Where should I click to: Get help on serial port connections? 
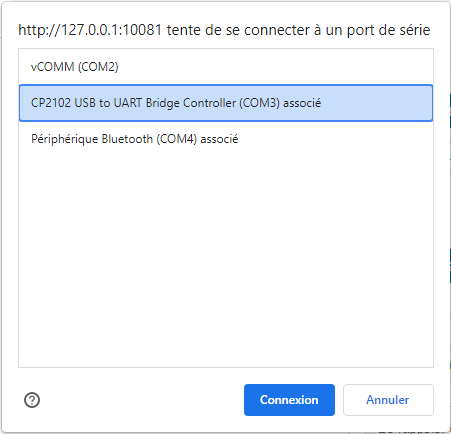32,400
